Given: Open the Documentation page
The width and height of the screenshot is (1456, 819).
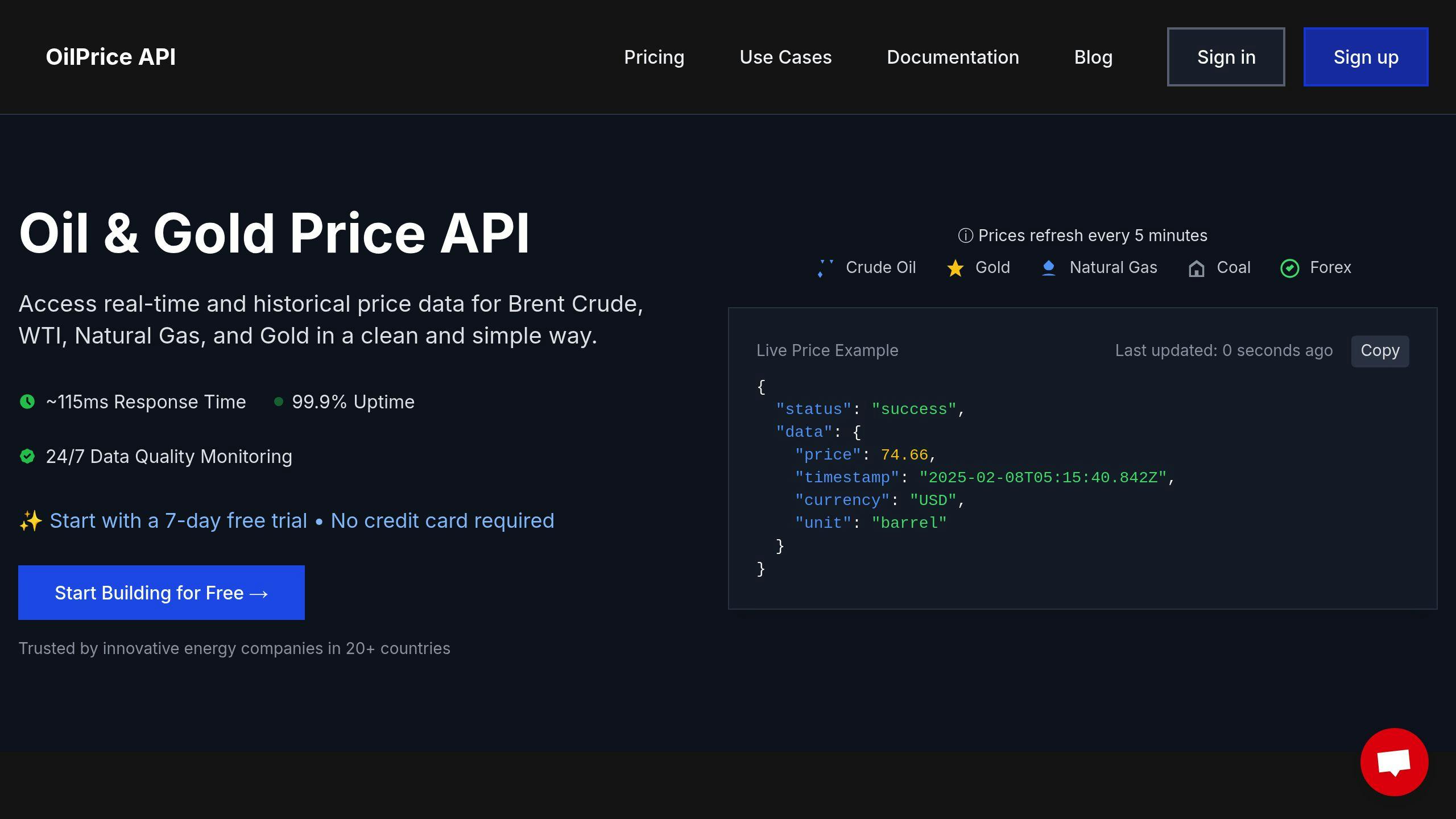Looking at the screenshot, I should pyautogui.click(x=953, y=57).
